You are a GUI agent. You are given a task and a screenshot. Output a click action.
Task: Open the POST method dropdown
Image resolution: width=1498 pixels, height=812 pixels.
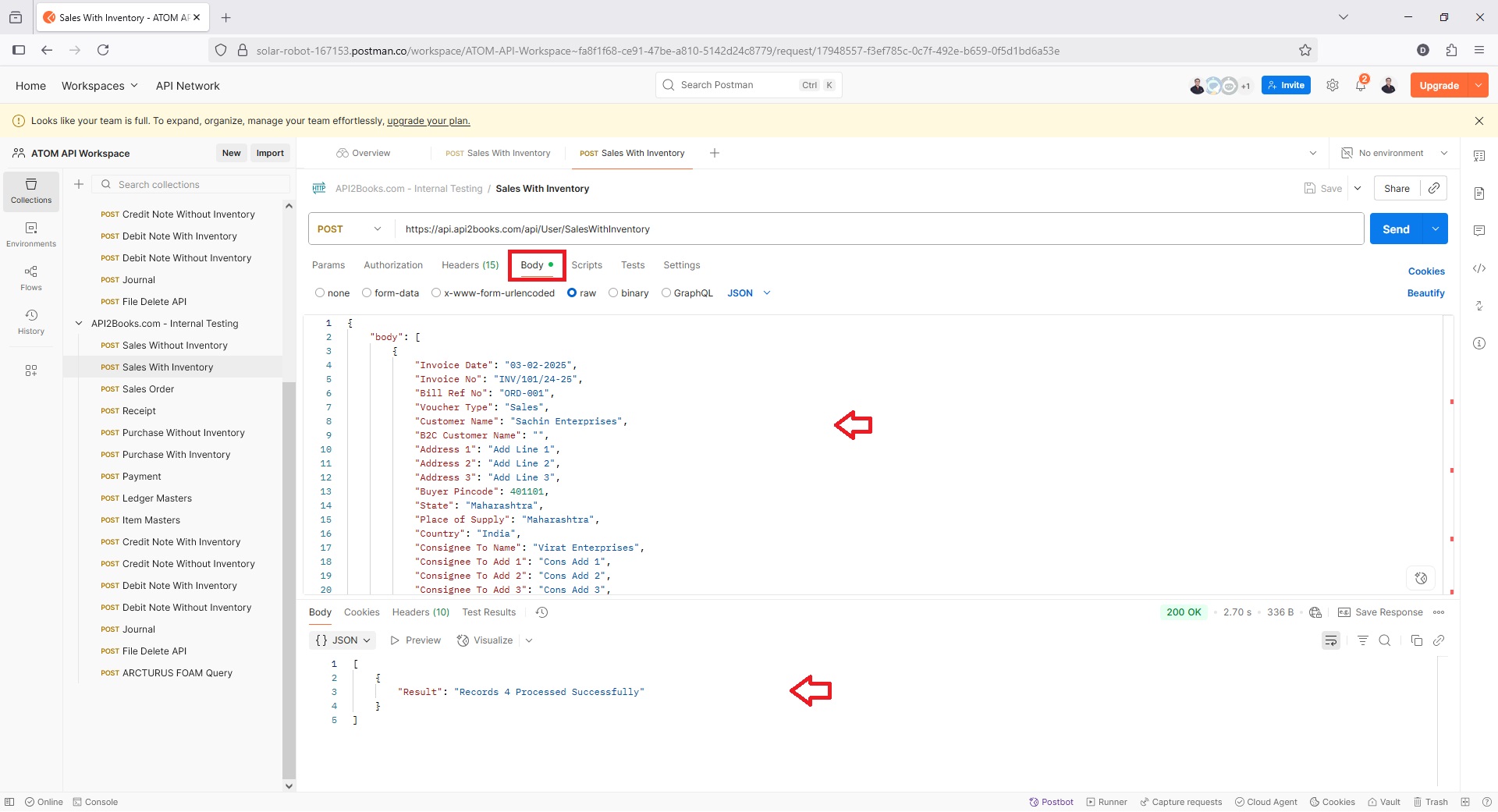click(350, 229)
